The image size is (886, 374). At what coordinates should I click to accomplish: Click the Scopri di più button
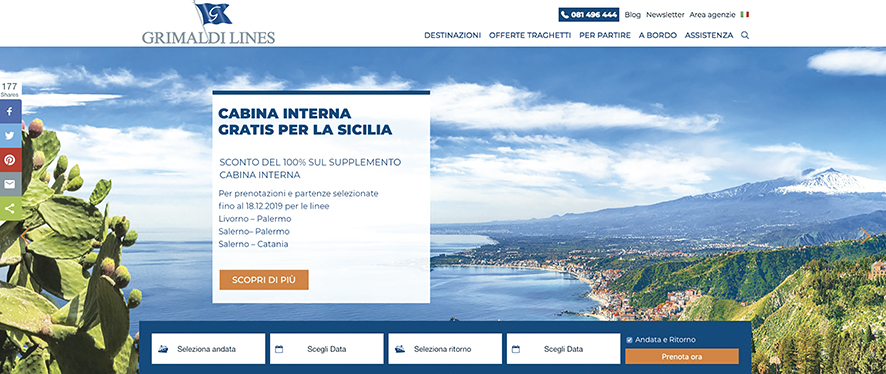coord(264,280)
